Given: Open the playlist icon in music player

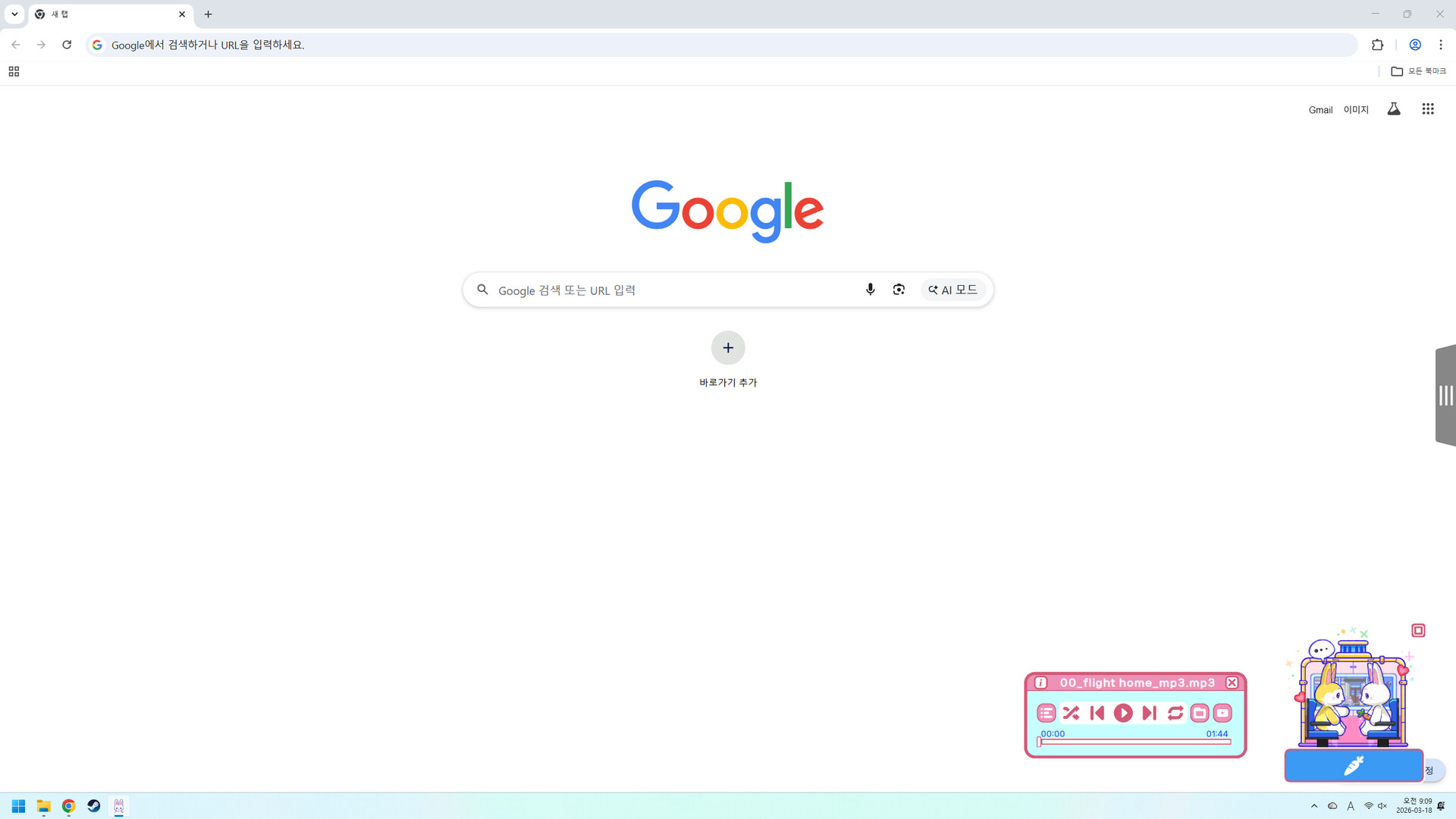Looking at the screenshot, I should 1046,713.
